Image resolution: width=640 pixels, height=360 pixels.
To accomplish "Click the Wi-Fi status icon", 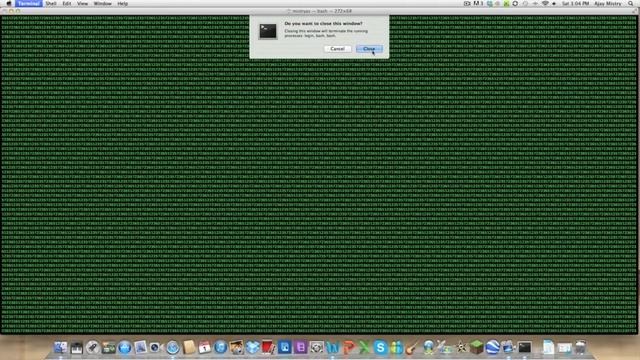I will (x=545, y=3).
